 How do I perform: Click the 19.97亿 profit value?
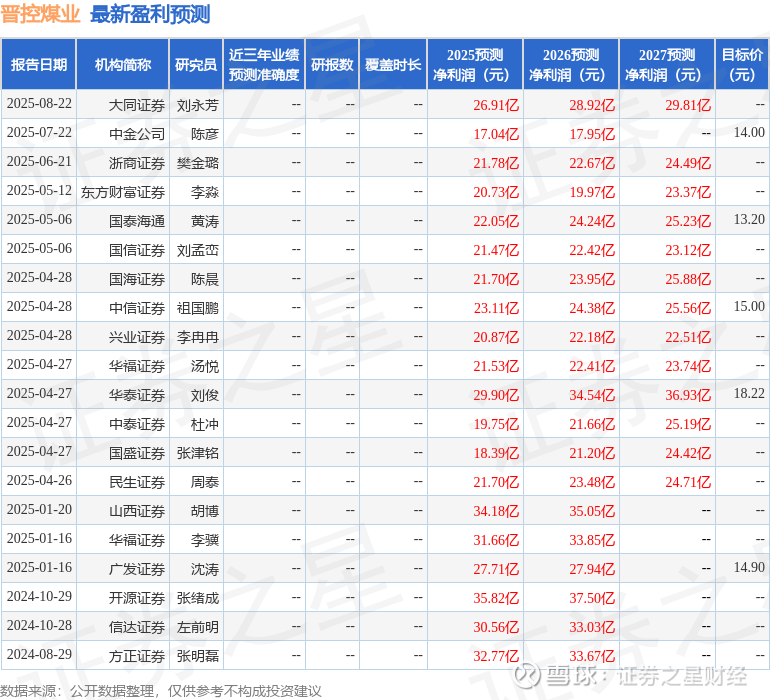(592, 192)
